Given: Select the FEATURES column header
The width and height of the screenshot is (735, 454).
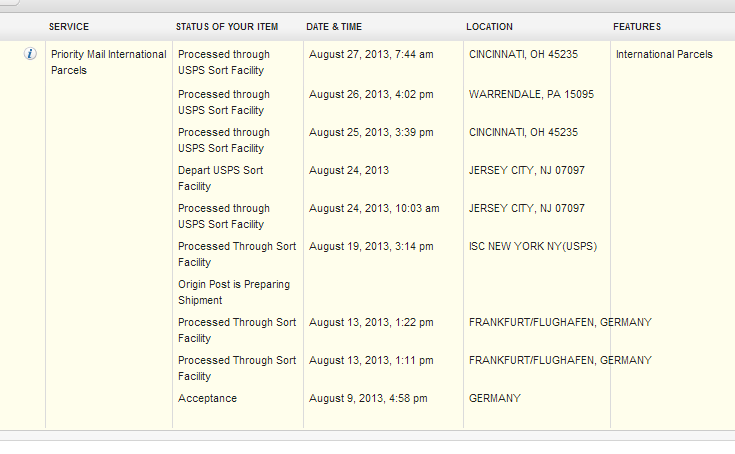Looking at the screenshot, I should click(x=637, y=27).
